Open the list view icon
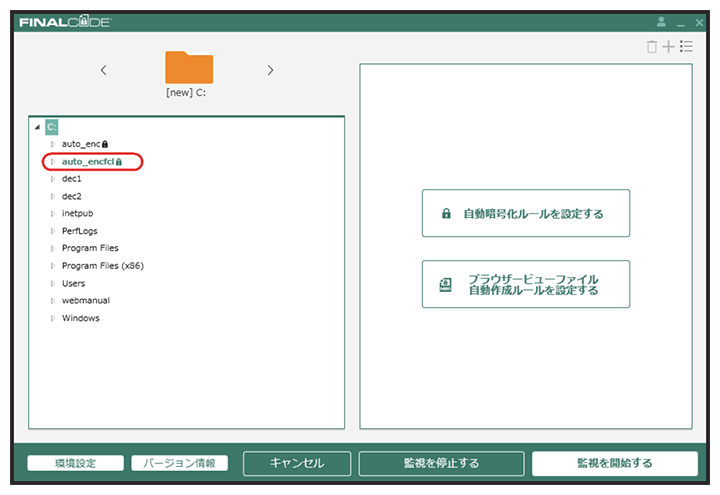 (x=686, y=46)
